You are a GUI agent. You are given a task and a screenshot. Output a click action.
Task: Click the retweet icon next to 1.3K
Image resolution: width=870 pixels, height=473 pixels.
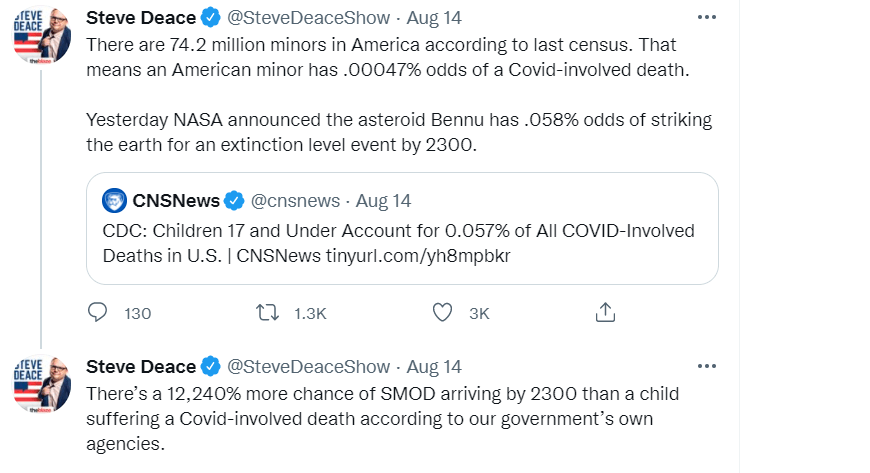pyautogui.click(x=267, y=313)
